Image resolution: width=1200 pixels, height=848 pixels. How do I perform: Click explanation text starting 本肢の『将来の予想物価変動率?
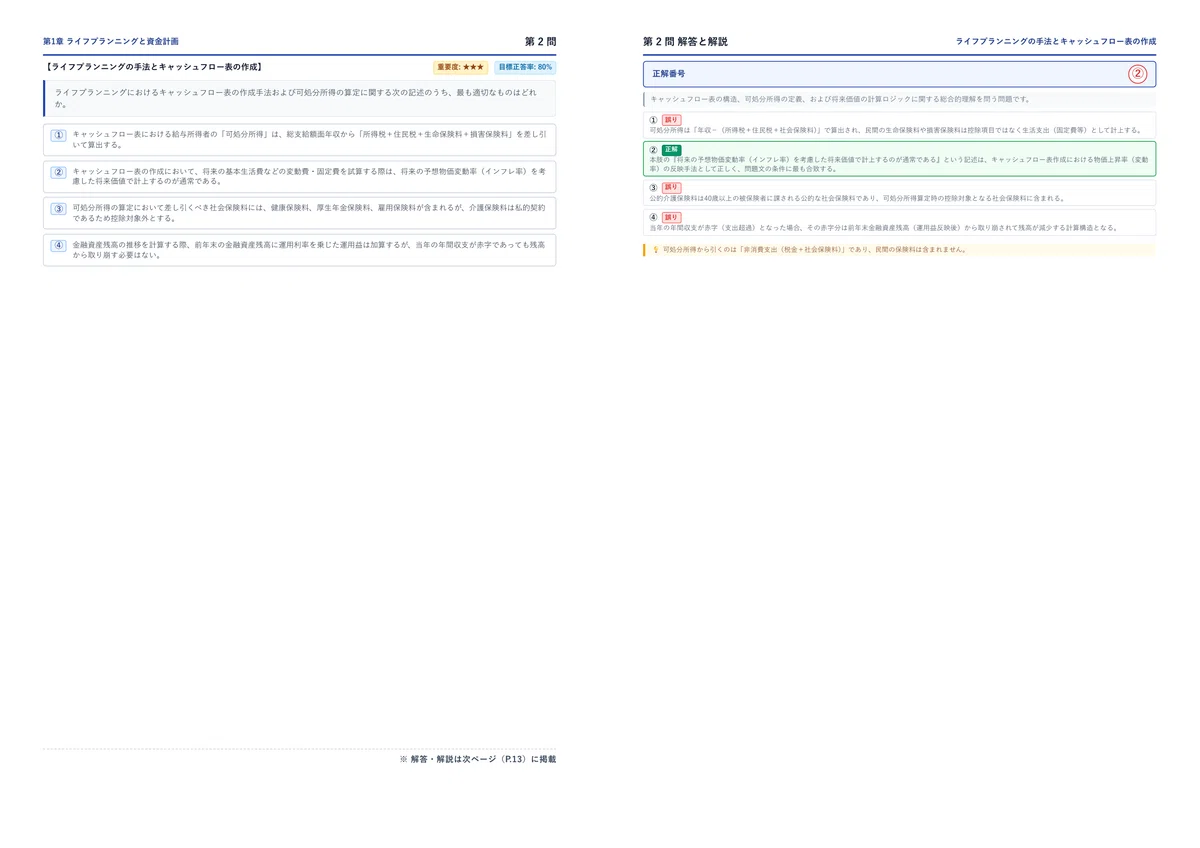[x=899, y=164]
